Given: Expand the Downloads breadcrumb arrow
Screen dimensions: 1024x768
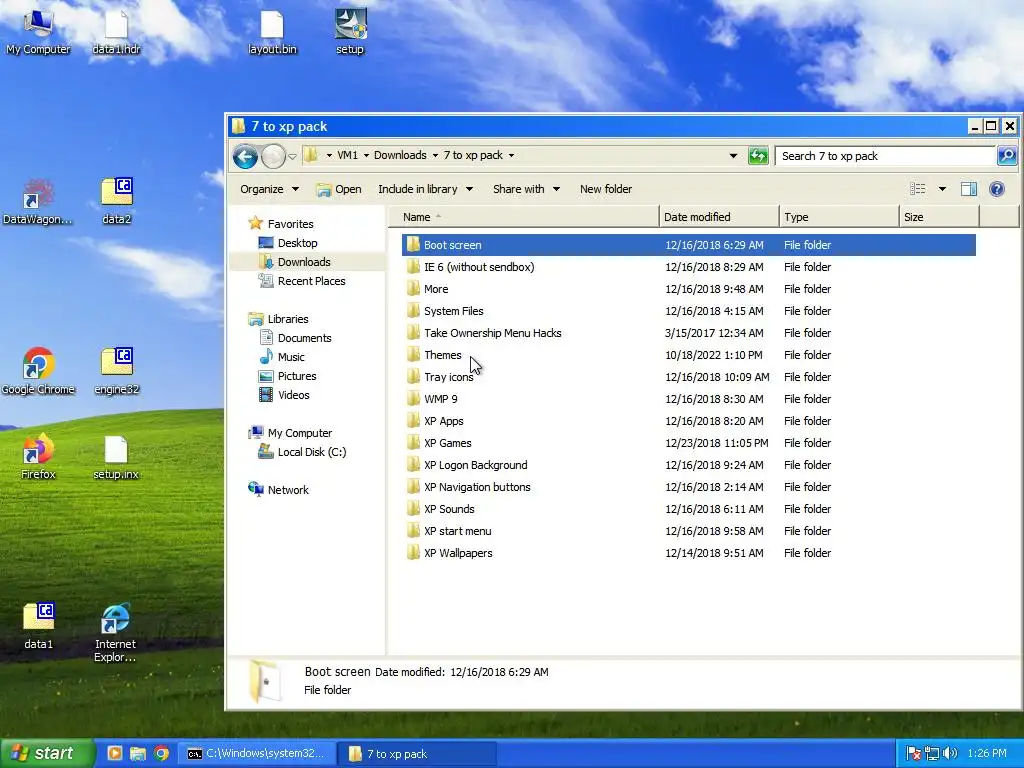Looking at the screenshot, I should pyautogui.click(x=435, y=155).
